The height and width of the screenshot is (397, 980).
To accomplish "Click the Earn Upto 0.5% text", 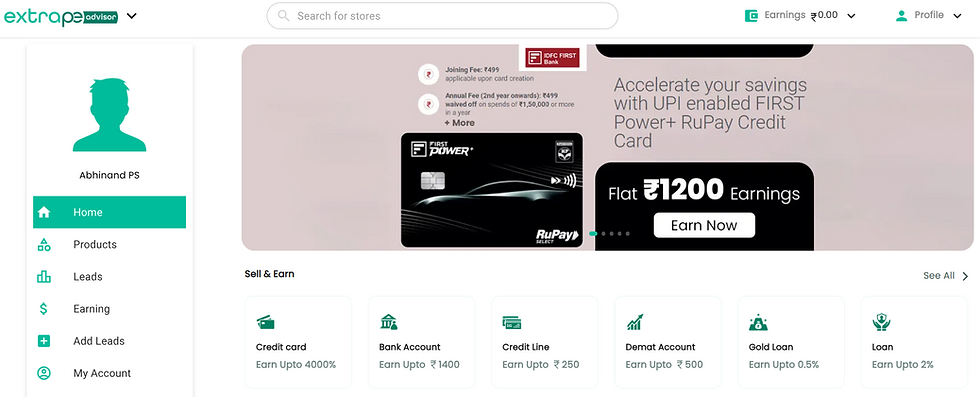I will [784, 364].
